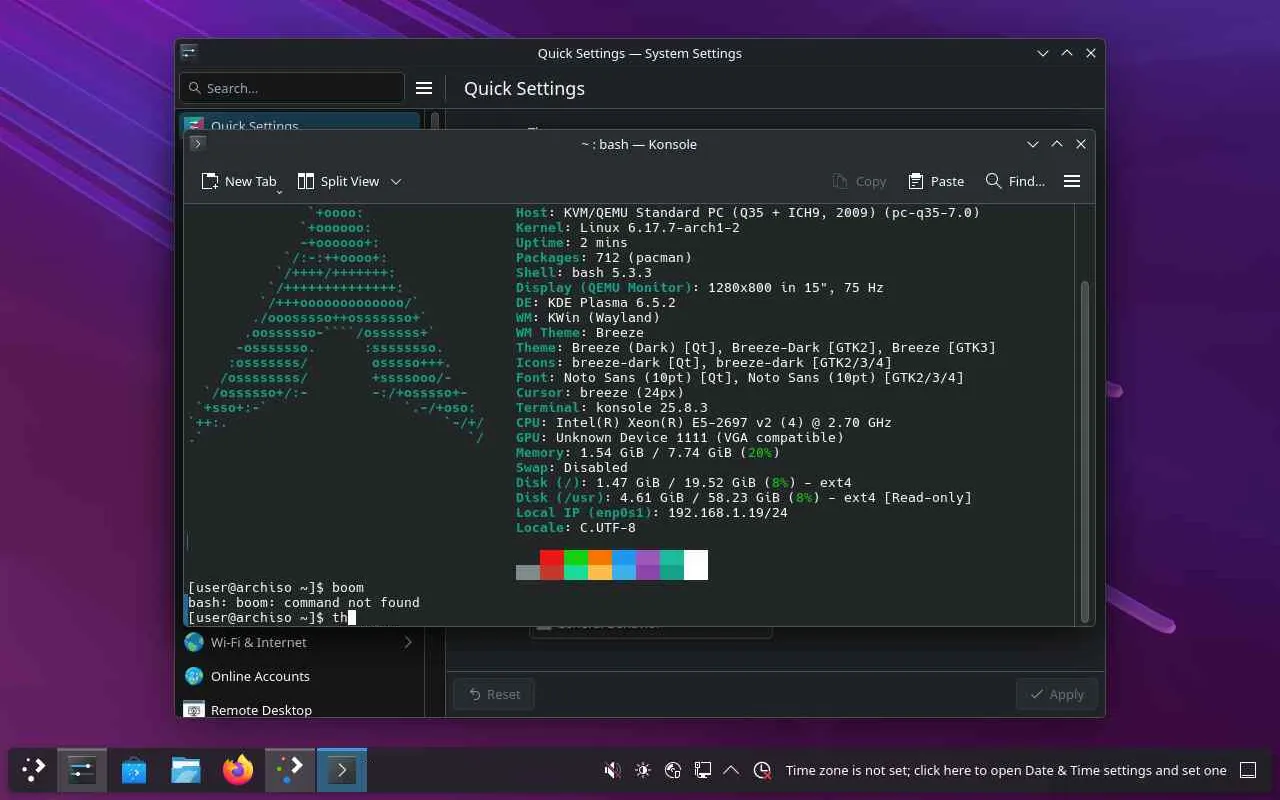This screenshot has width=1280, height=800.
Task: Click the Split View icon in Konsole
Action: (306, 181)
